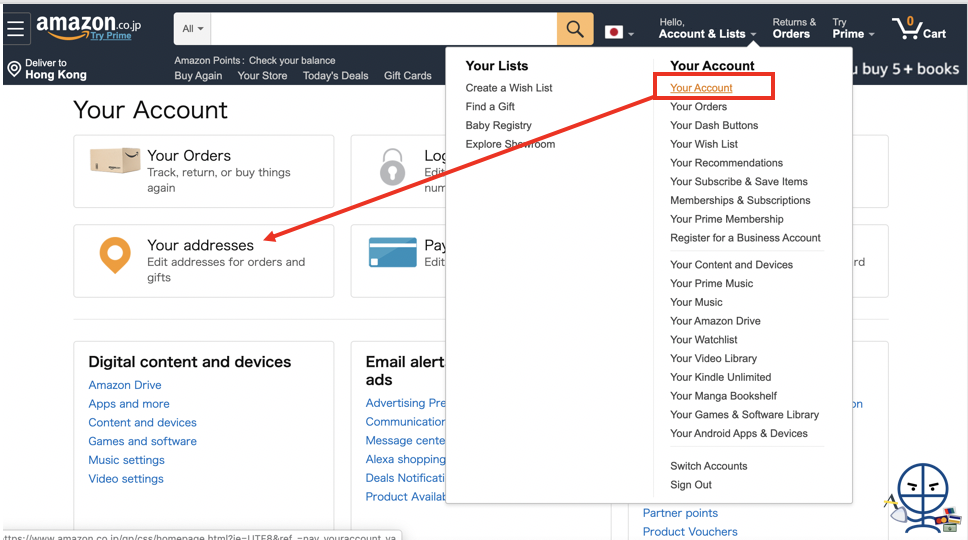
Task: Open Today's Deals in the nav bar
Action: pyautogui.click(x=335, y=76)
